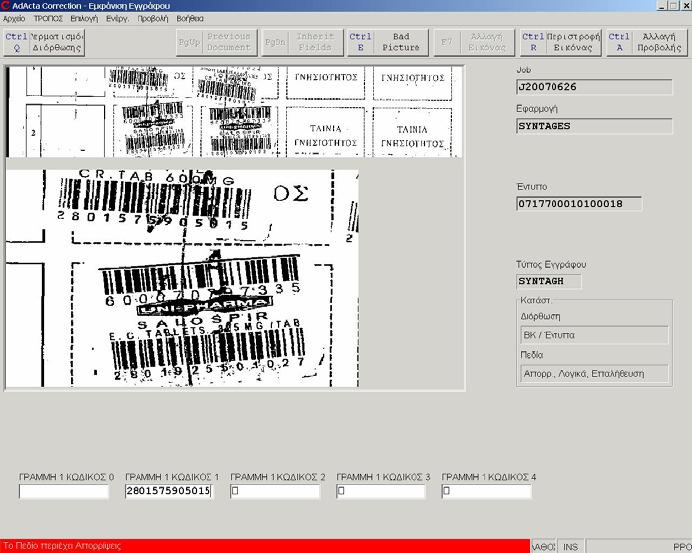
Task: Click the Έντυπο field 0717700010100018
Action: pyautogui.click(x=579, y=204)
